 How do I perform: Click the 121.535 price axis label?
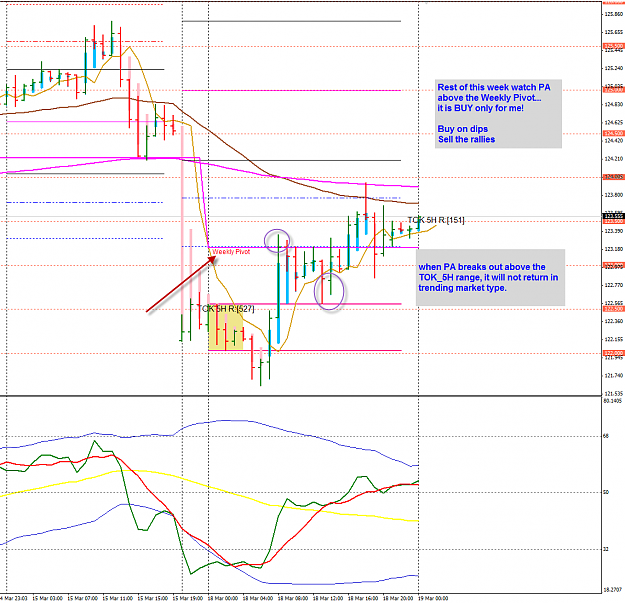click(613, 393)
